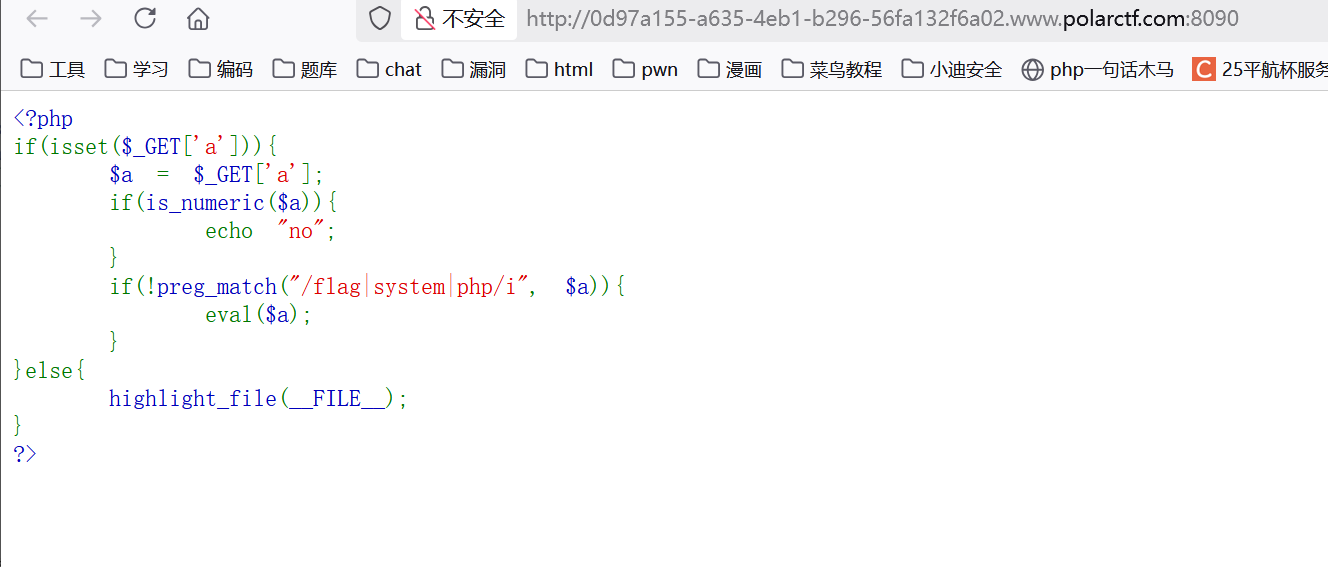
Task: Open the 漏洞 bookmark folder
Action: (474, 69)
